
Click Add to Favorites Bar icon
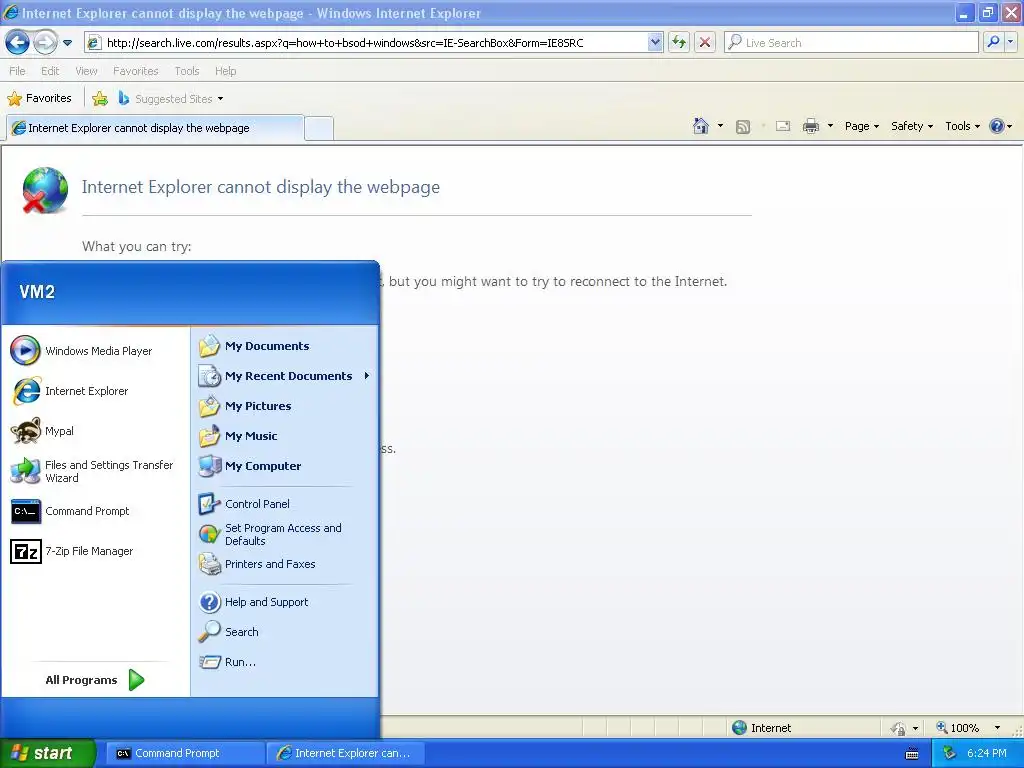click(x=100, y=99)
